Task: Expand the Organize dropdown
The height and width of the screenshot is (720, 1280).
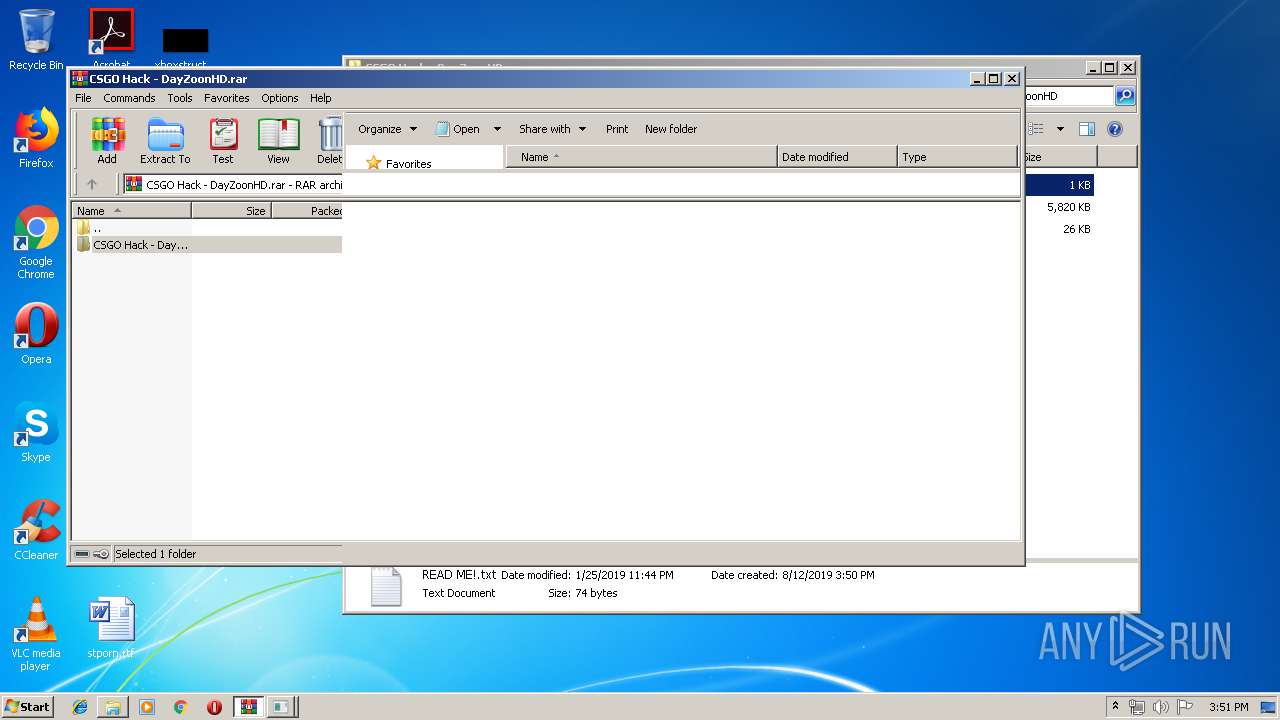Action: (x=387, y=129)
